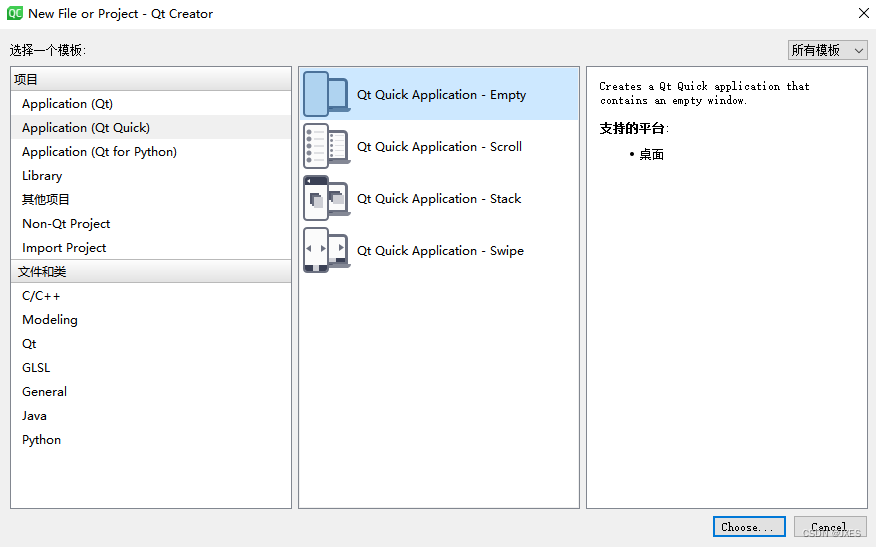Choose the Qt Quick Application - Stack text label
876x547 pixels.
pos(439,198)
